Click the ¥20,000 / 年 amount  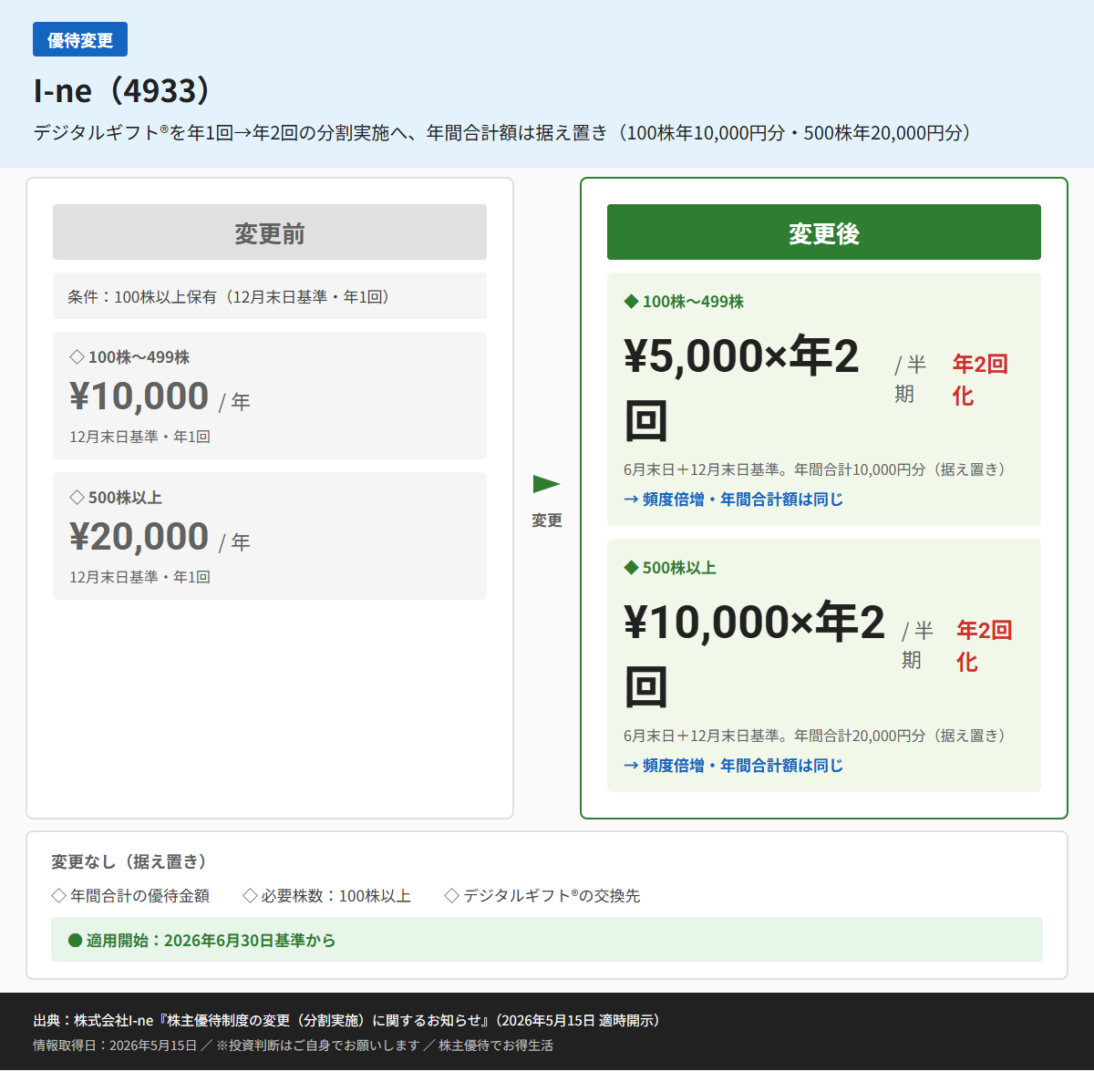[x=160, y=538]
